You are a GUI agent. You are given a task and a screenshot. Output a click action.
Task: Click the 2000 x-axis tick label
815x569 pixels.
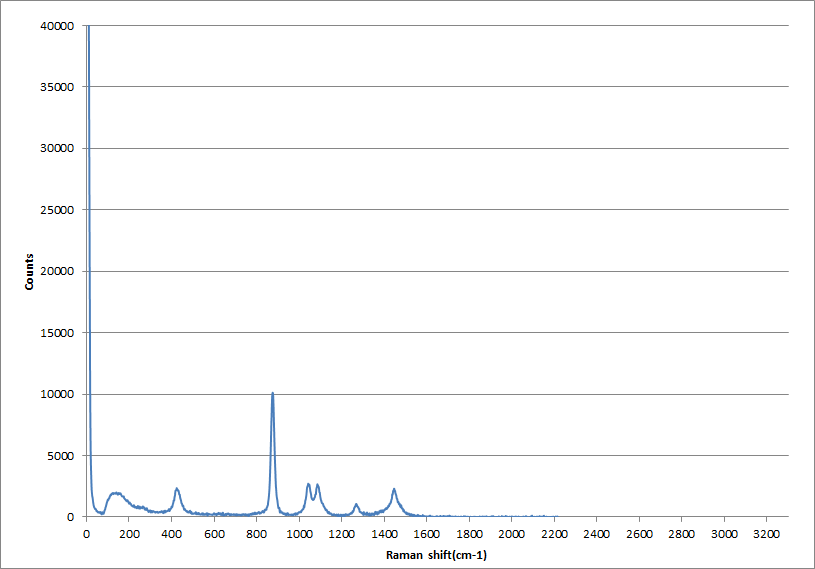[511, 533]
